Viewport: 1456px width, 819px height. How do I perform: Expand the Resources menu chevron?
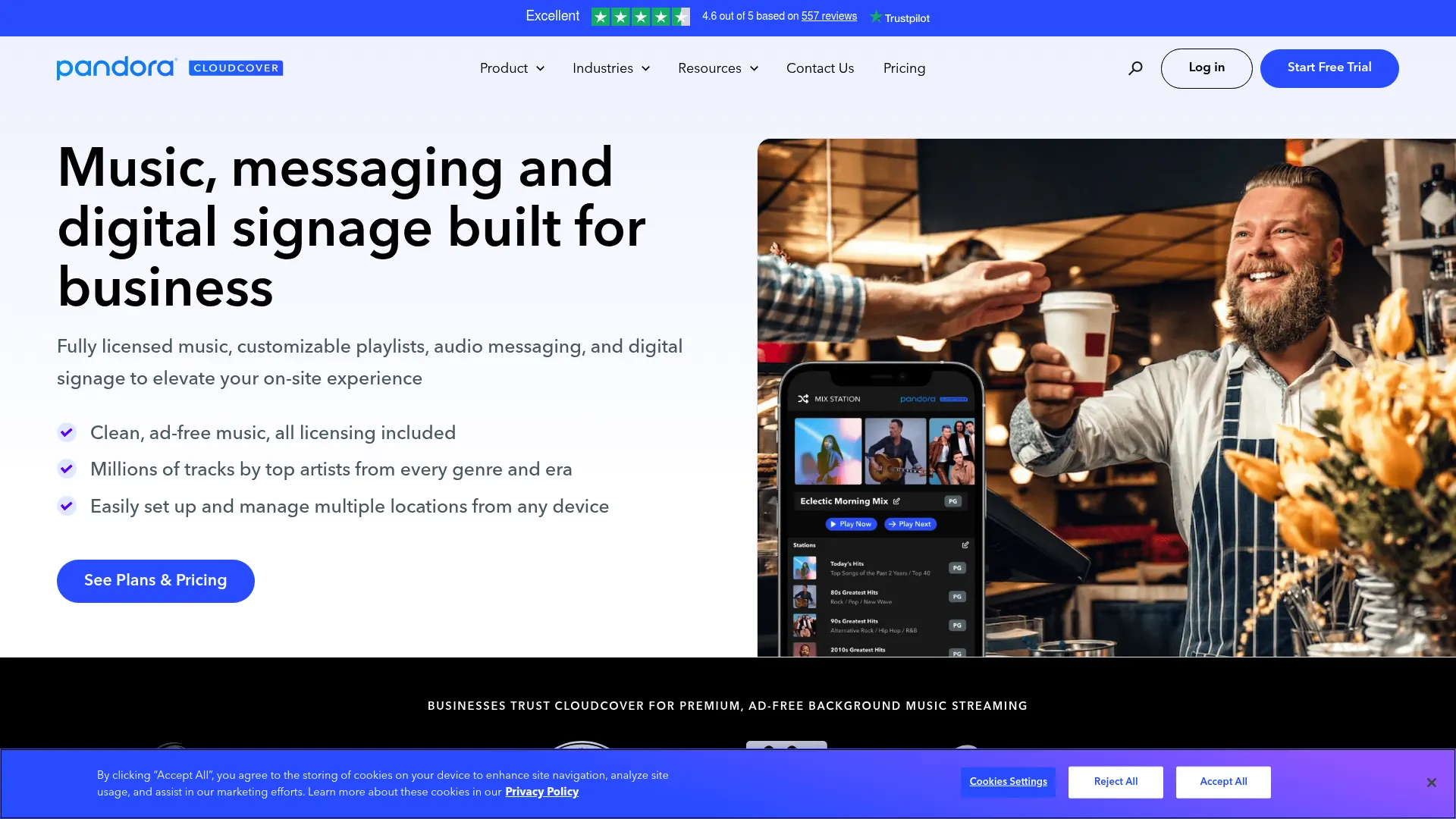click(755, 68)
